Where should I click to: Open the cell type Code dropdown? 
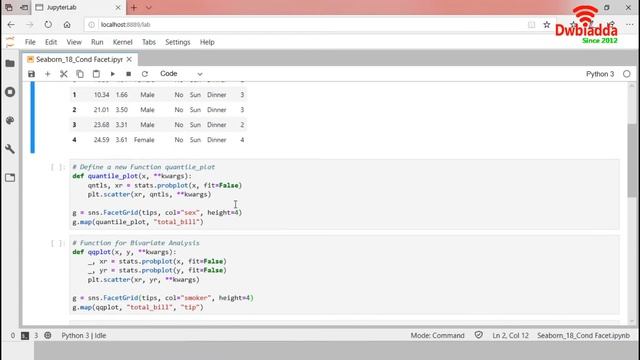[x=181, y=74]
